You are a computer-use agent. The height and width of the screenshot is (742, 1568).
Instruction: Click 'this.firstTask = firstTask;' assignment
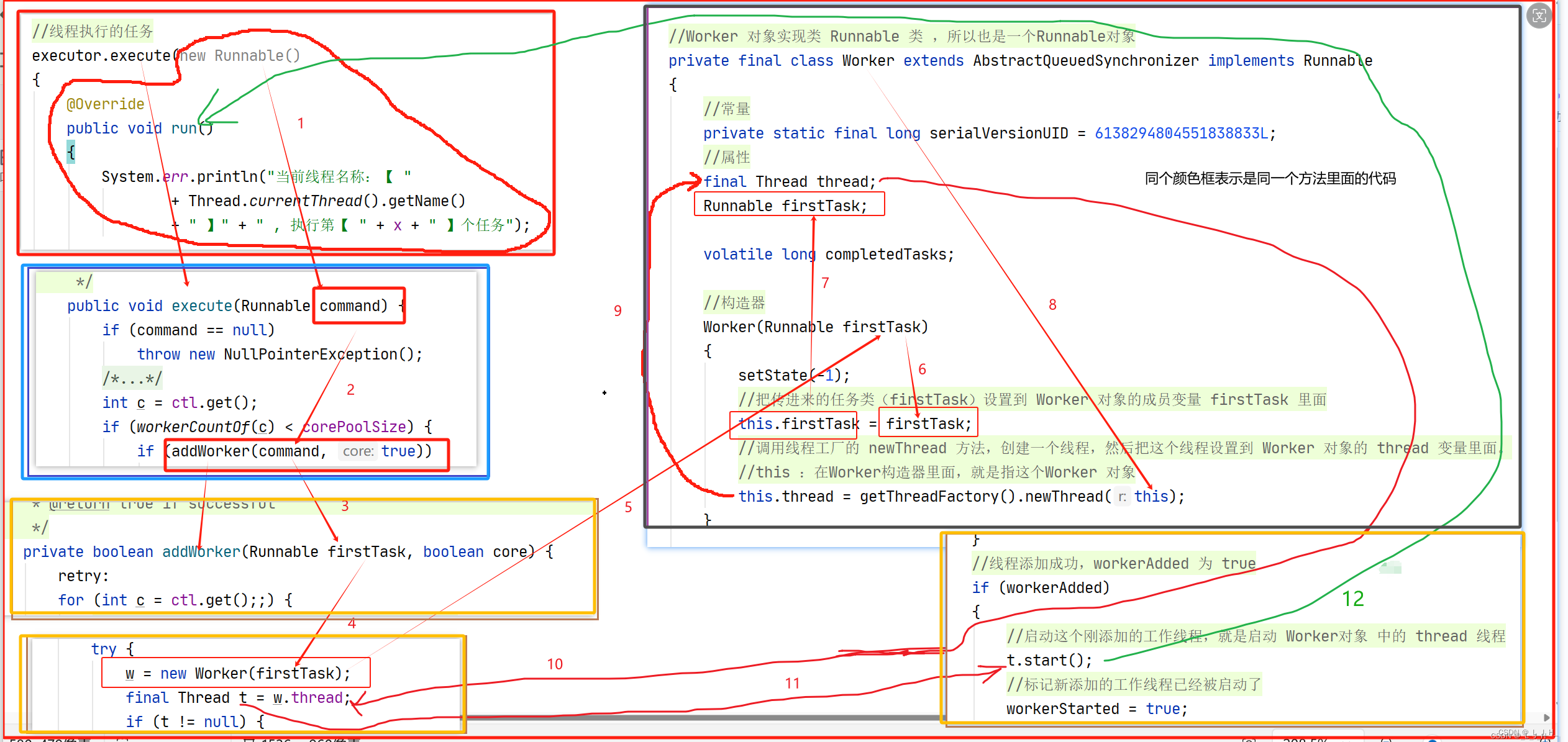[x=855, y=423]
